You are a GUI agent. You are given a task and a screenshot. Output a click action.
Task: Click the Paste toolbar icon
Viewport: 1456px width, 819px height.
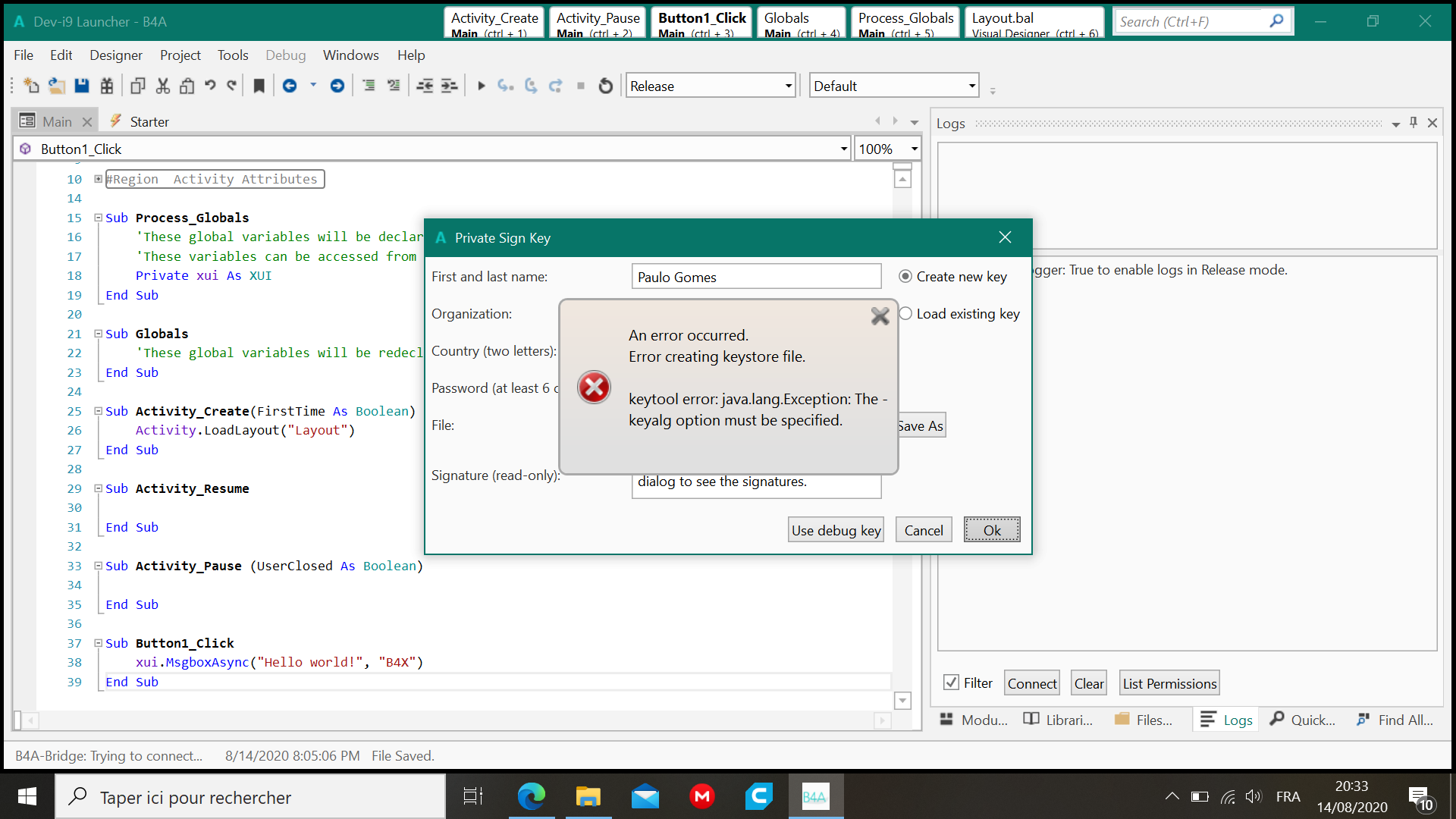[x=187, y=86]
